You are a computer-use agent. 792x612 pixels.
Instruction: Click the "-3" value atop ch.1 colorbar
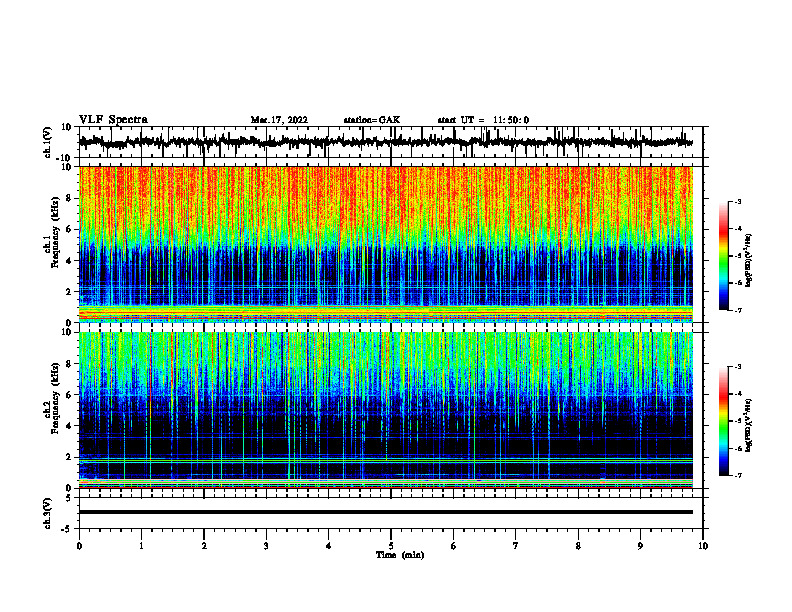click(738, 202)
